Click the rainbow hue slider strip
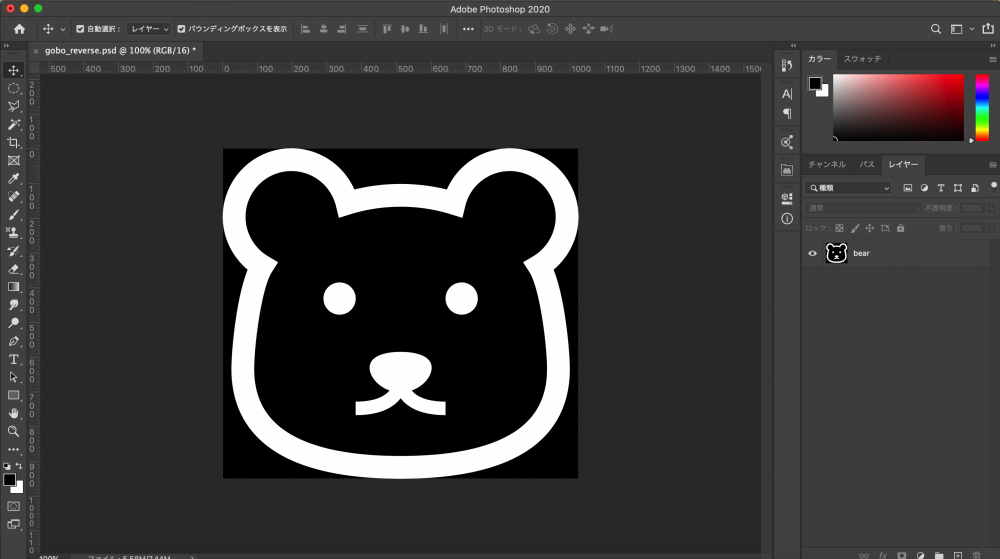The width and height of the screenshot is (1000, 559). point(982,107)
